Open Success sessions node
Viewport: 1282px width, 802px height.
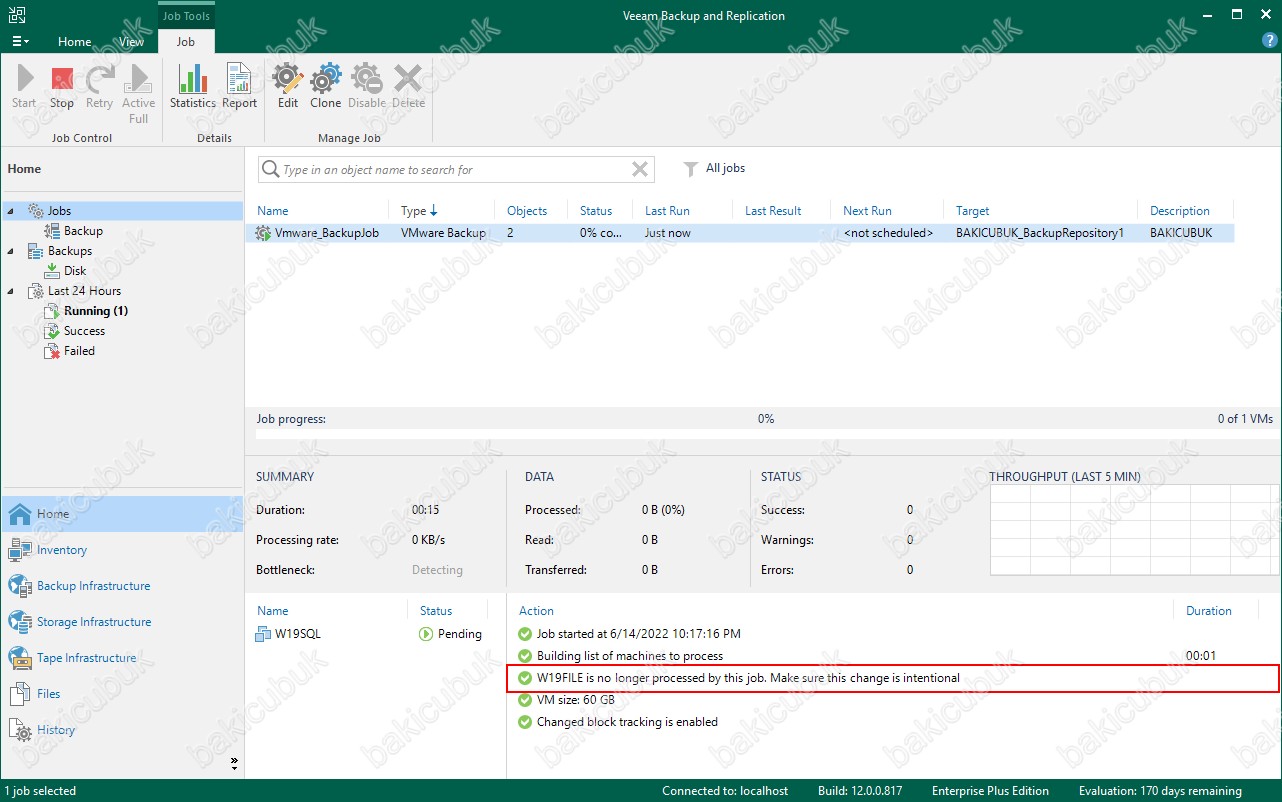[84, 331]
